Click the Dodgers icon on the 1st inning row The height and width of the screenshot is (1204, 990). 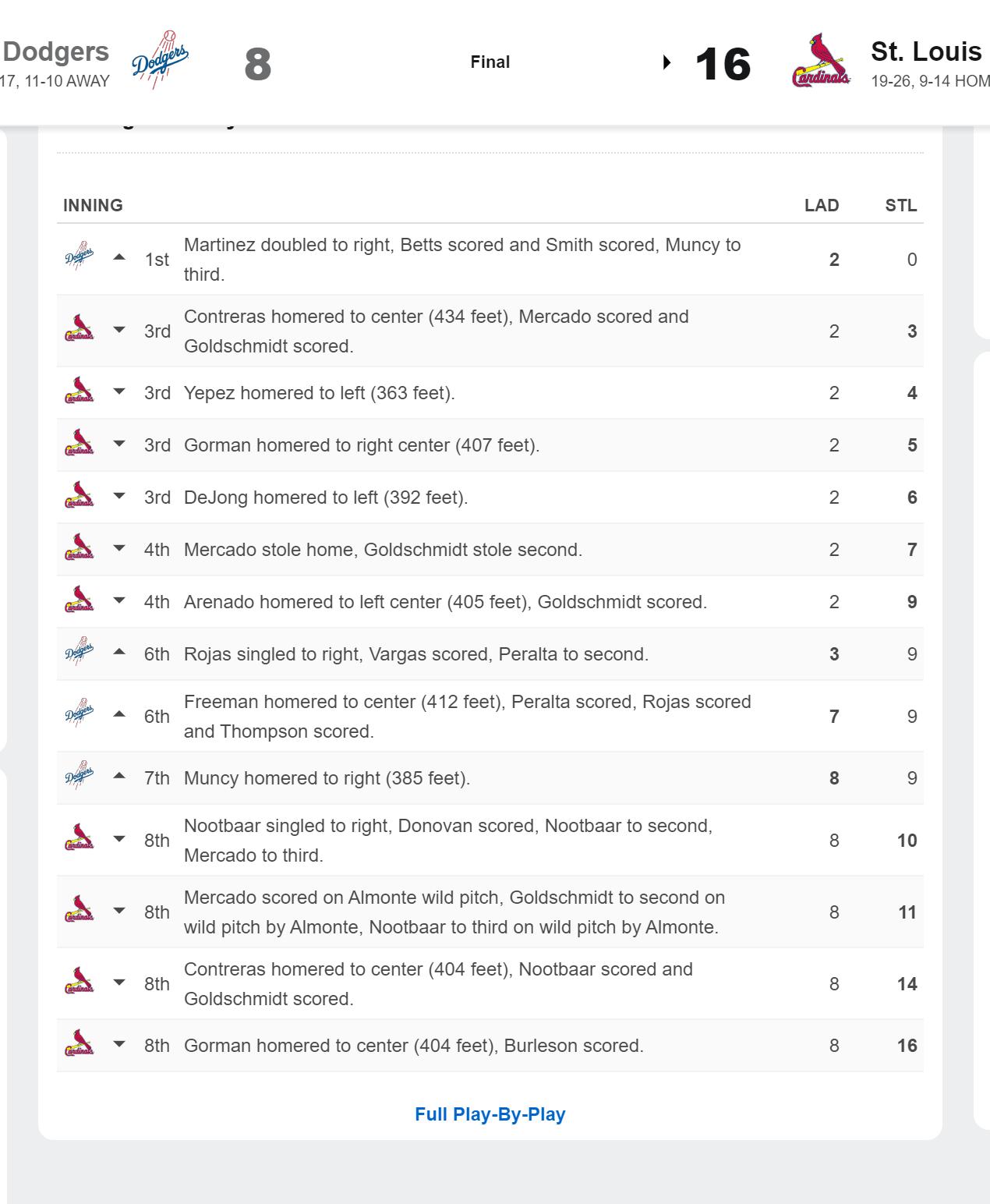[80, 256]
